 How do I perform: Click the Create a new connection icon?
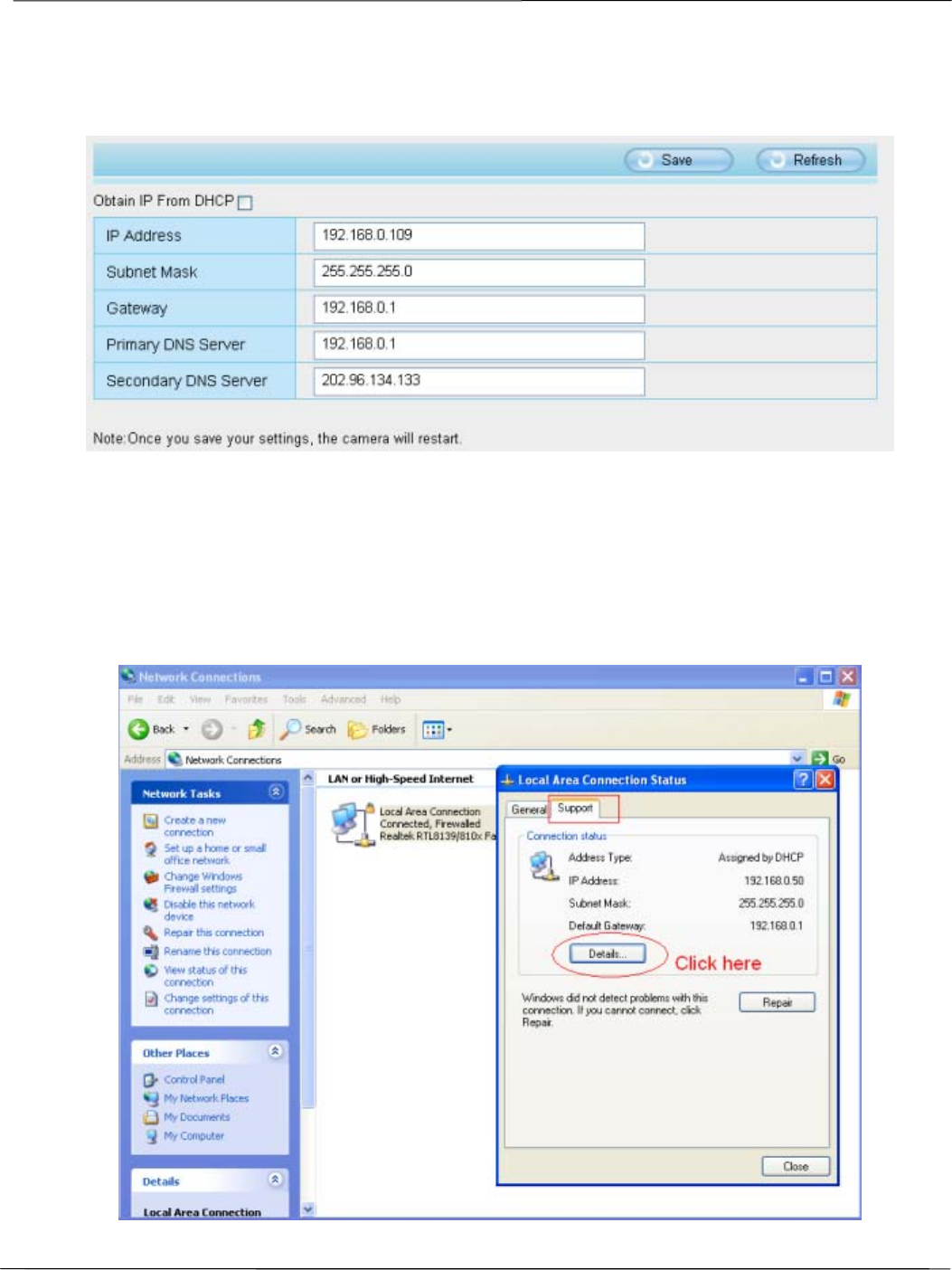coord(151,821)
